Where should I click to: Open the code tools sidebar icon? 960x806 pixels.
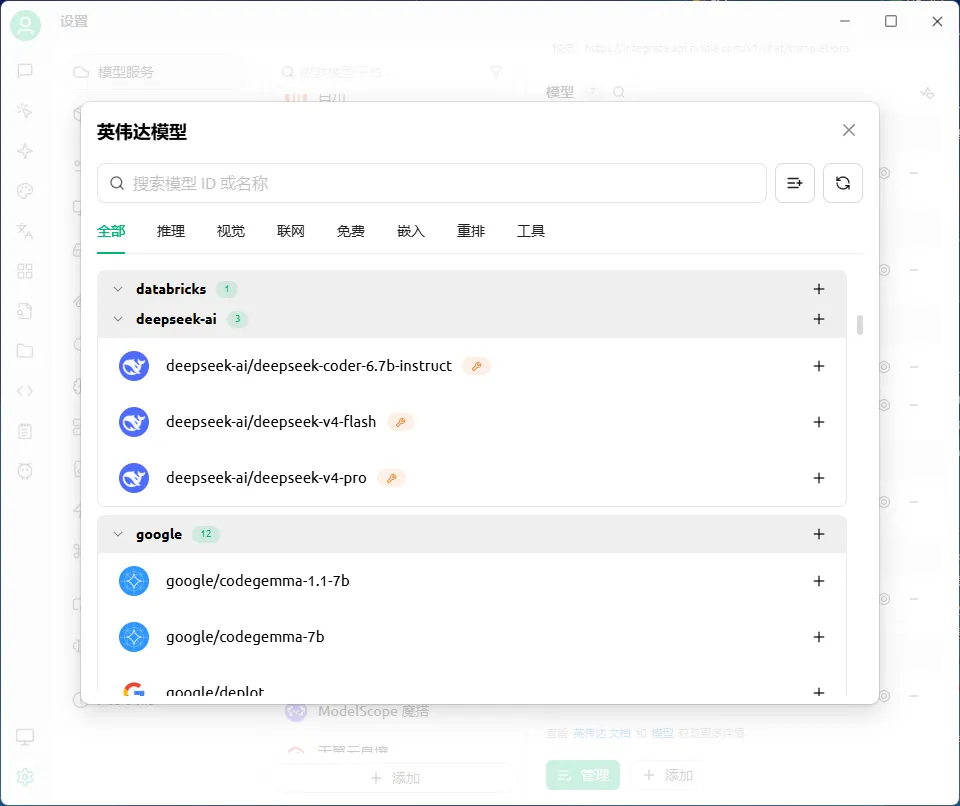point(25,391)
